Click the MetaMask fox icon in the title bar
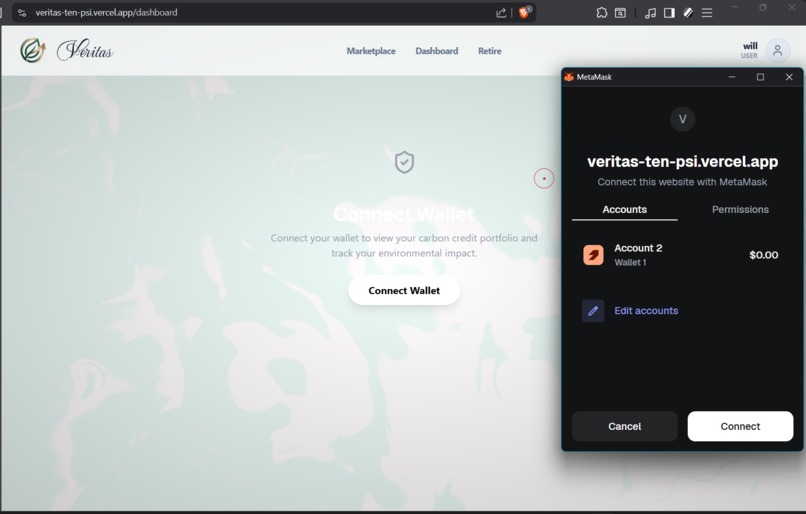The height and width of the screenshot is (514, 806). tap(569, 77)
